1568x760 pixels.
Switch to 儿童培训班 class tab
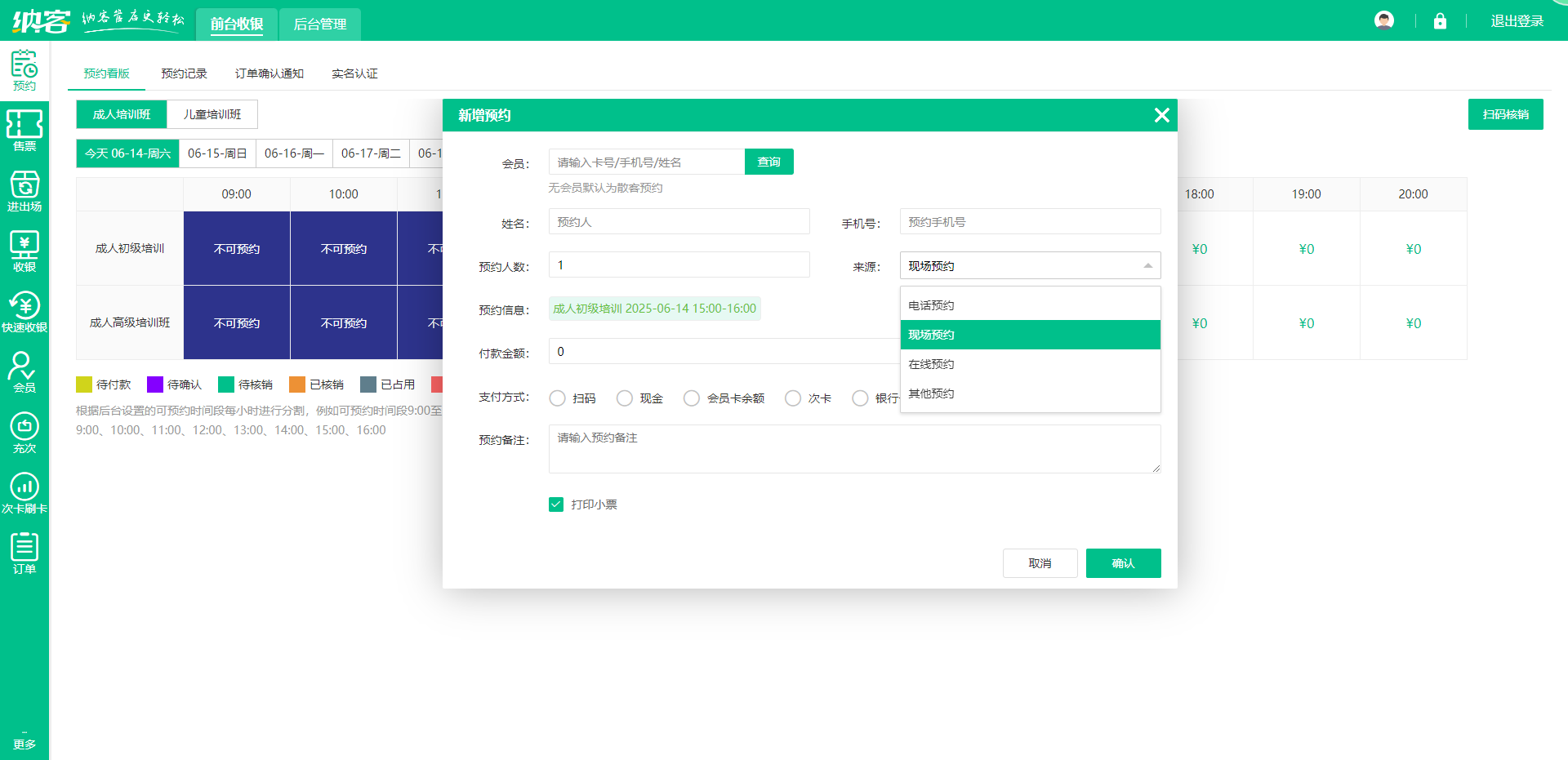(212, 114)
